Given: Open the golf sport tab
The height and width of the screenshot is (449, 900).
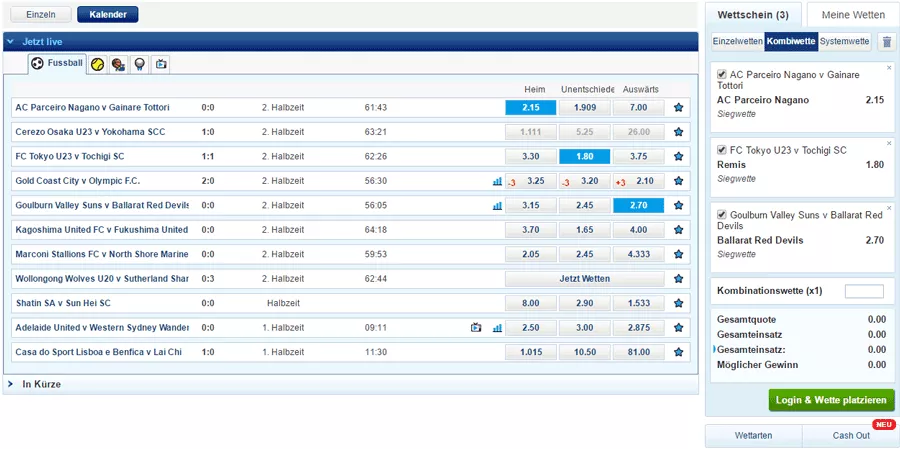Looking at the screenshot, I should tap(140, 64).
